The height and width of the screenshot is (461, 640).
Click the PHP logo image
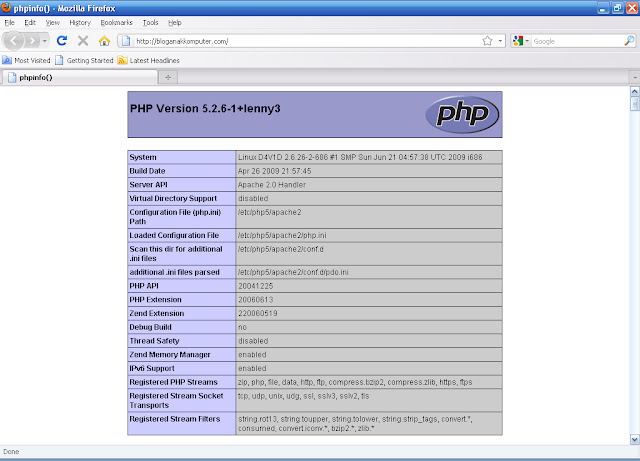pos(462,114)
